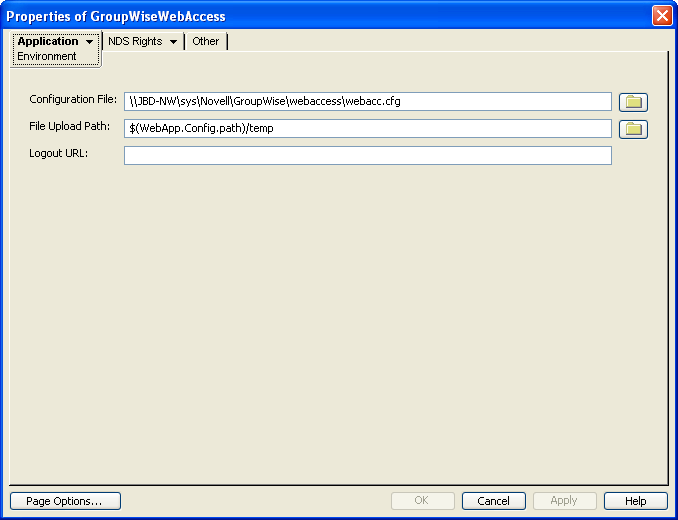Open the NDS Rights tab dropdown arrow
678x520 pixels.
pos(173,42)
